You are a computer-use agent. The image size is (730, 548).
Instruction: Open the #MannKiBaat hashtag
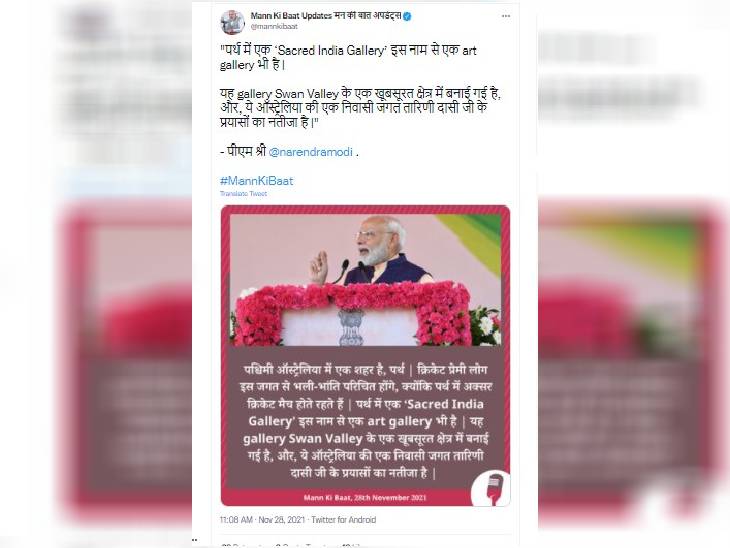[257, 181]
